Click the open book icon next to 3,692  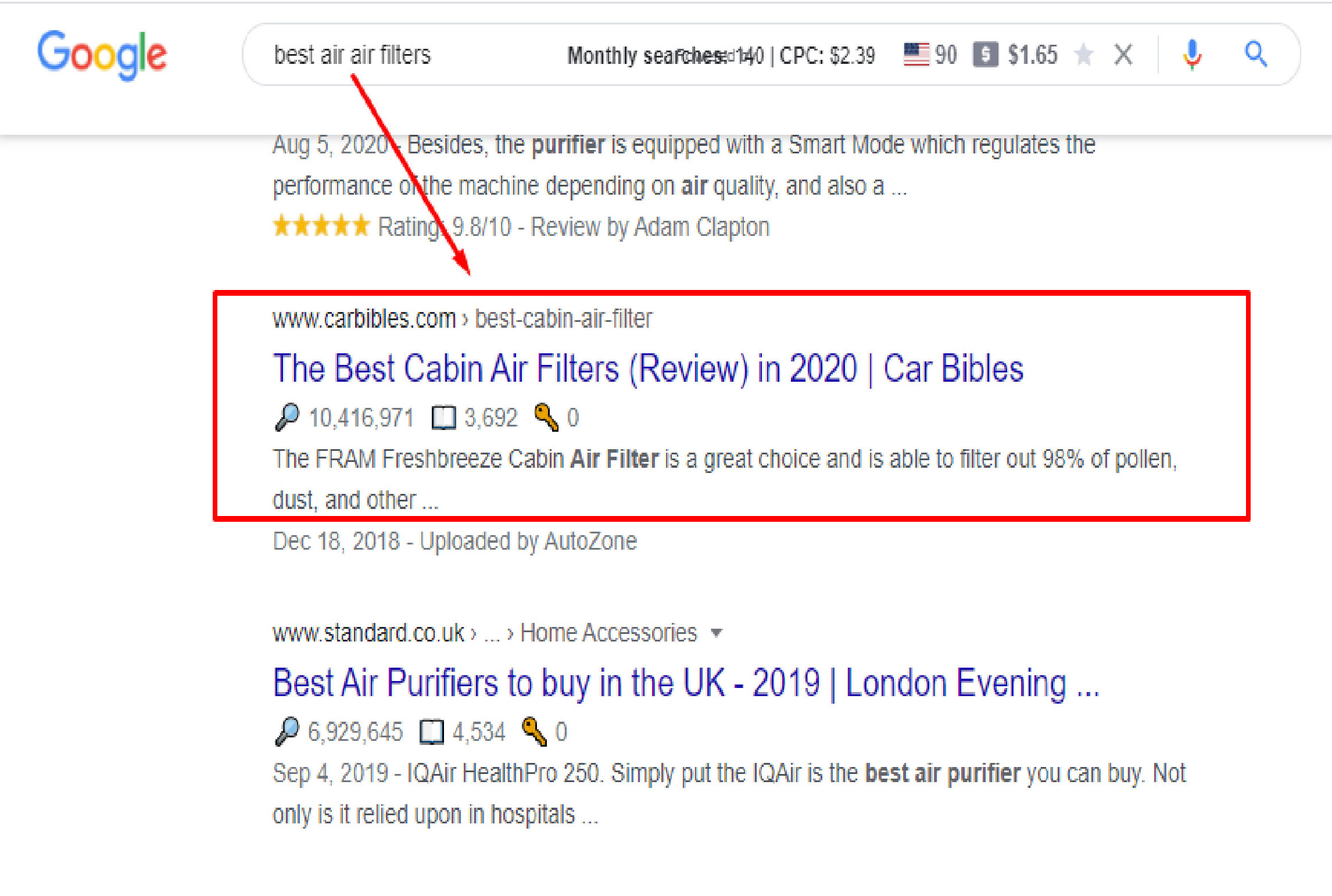pyautogui.click(x=443, y=416)
